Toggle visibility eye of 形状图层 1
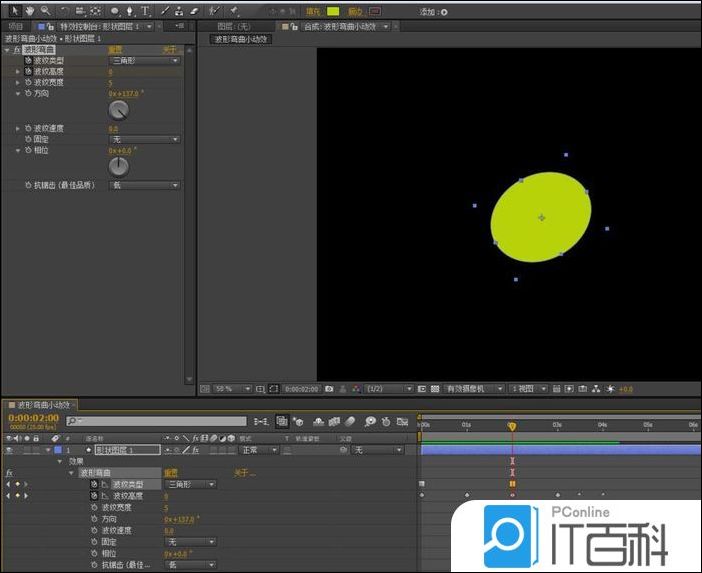Screen dimensions: 702x573 9,450
